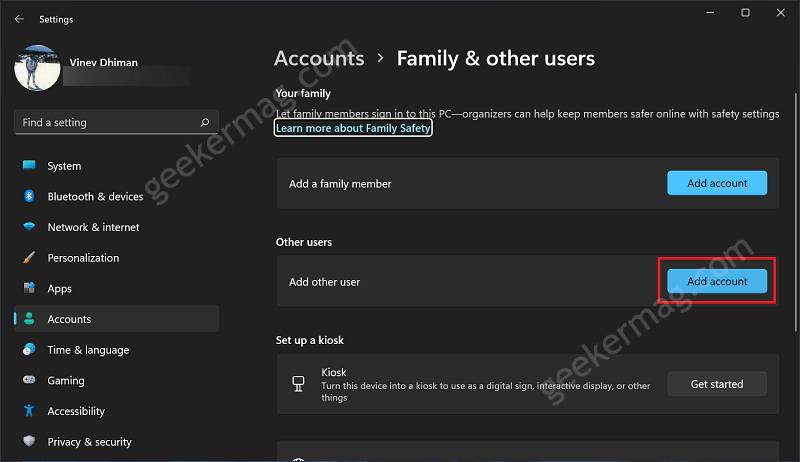Click the Apps icon in sidebar
800x462 pixels.
pyautogui.click(x=29, y=288)
